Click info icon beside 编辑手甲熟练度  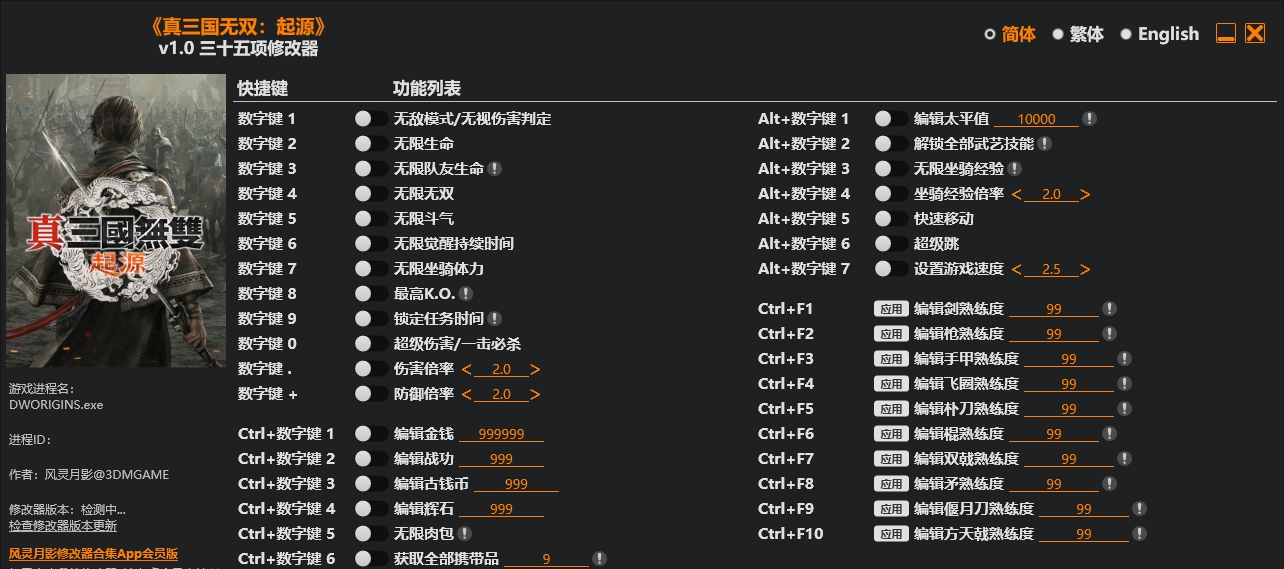1124,359
